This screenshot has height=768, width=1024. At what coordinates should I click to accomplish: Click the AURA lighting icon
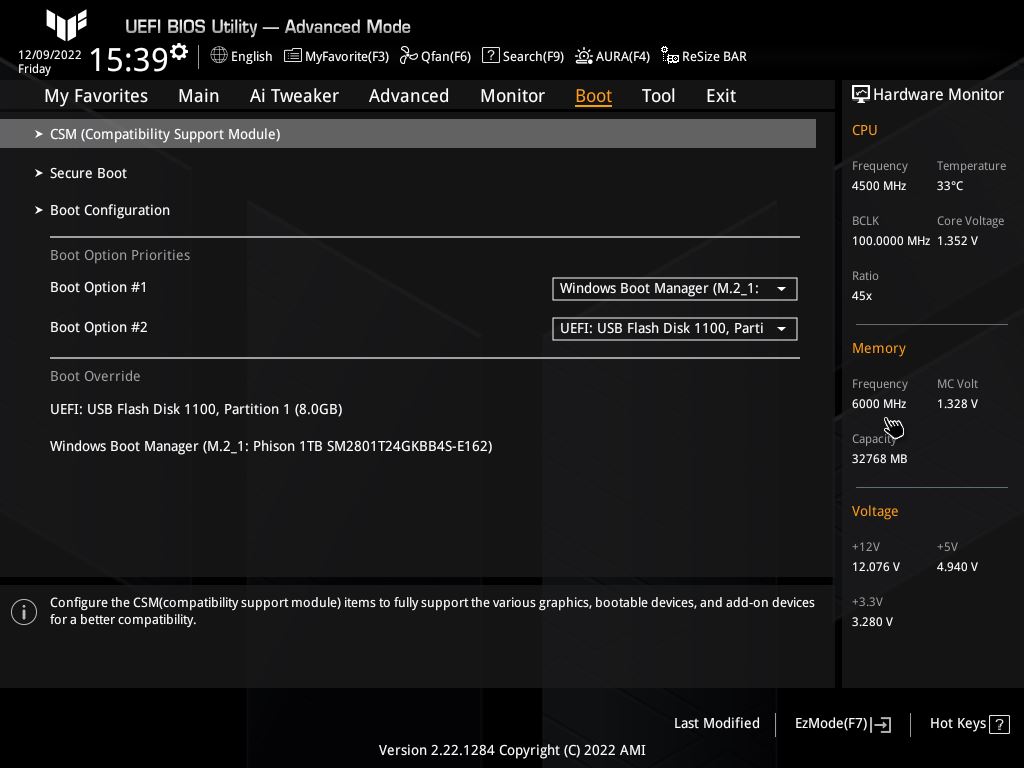coord(583,56)
